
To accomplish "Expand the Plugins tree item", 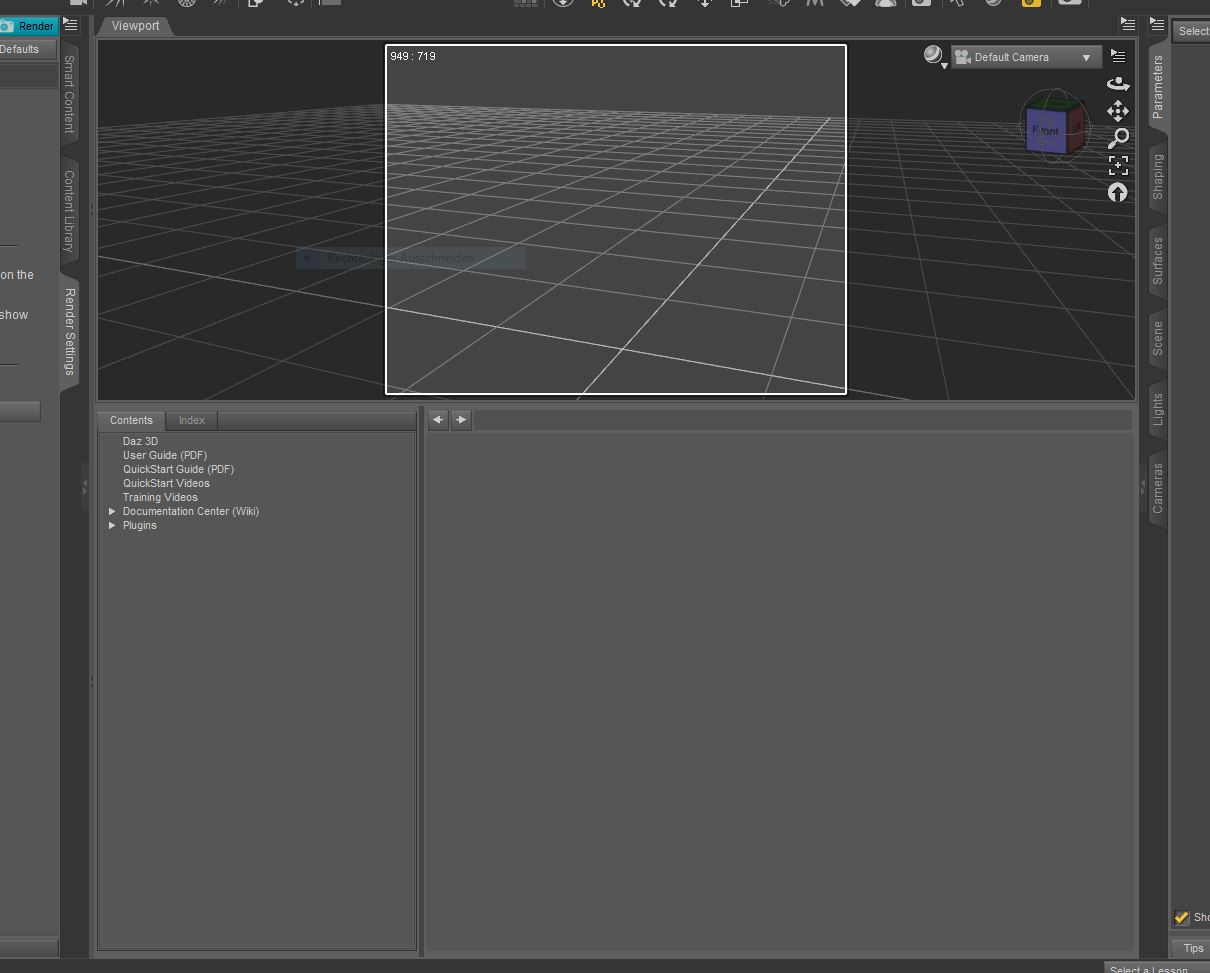I will 113,525.
